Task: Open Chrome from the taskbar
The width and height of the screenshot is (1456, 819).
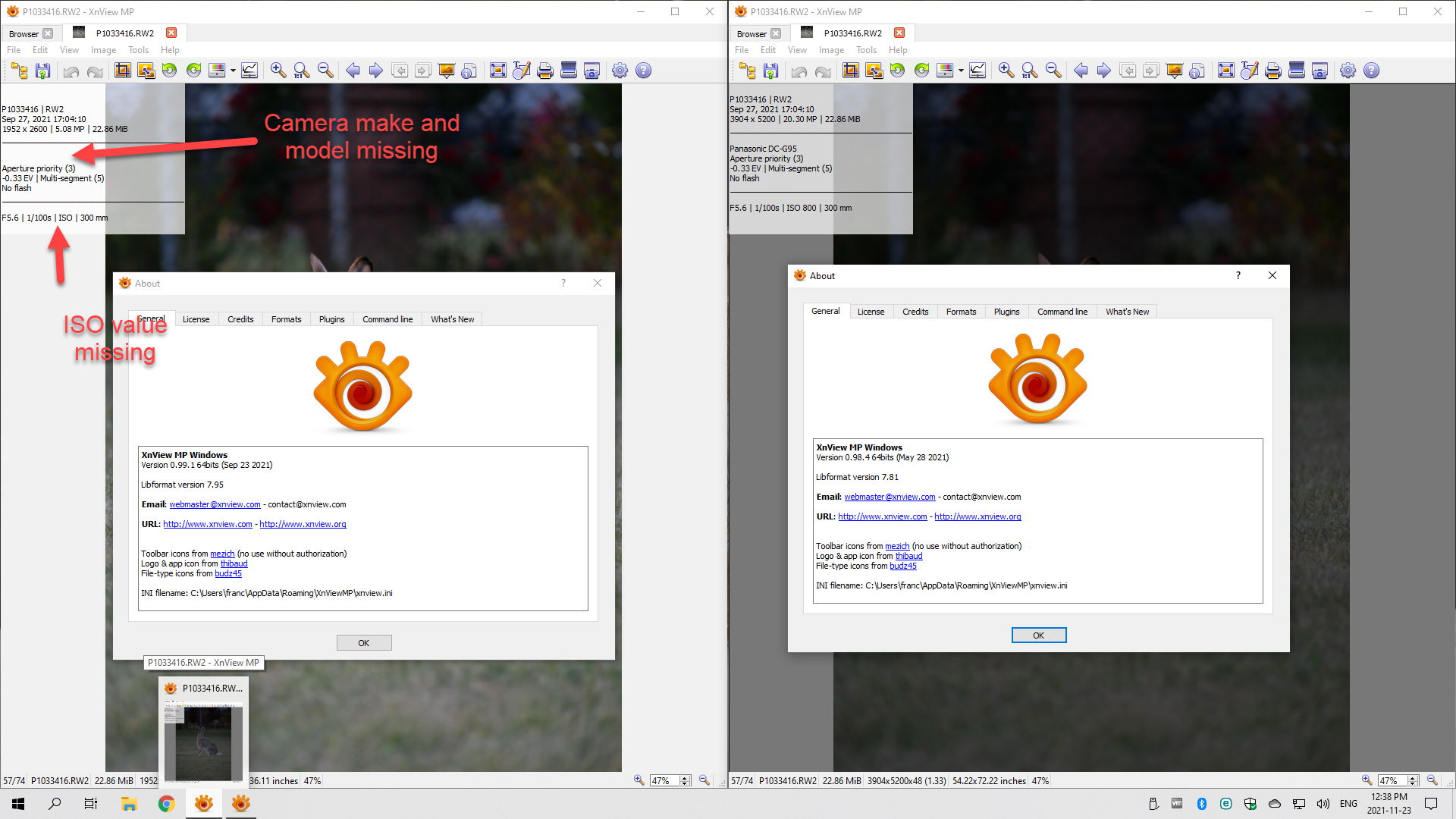Action: (166, 804)
